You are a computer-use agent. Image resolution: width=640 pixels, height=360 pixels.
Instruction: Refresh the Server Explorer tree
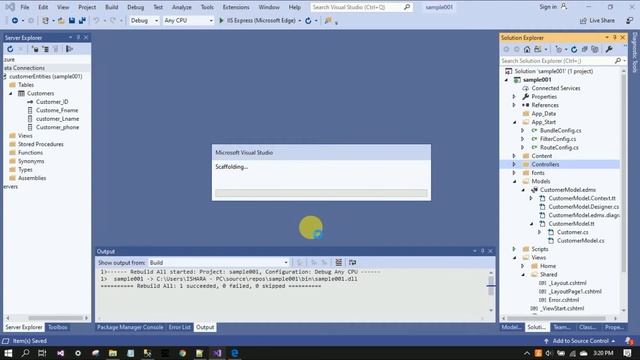pyautogui.click(x=10, y=49)
